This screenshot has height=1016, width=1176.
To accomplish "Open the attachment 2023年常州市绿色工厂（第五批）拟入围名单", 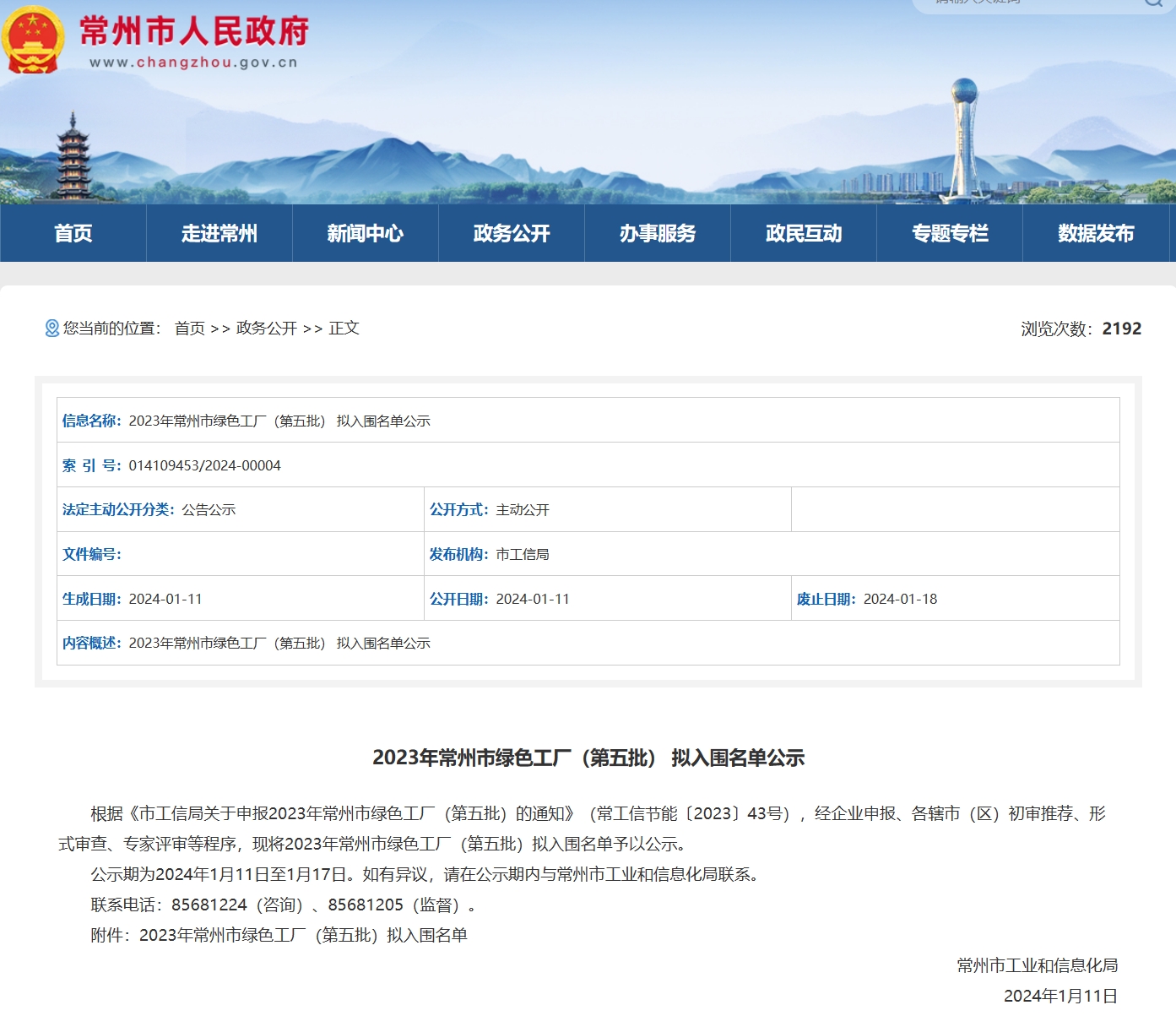I will point(303,935).
